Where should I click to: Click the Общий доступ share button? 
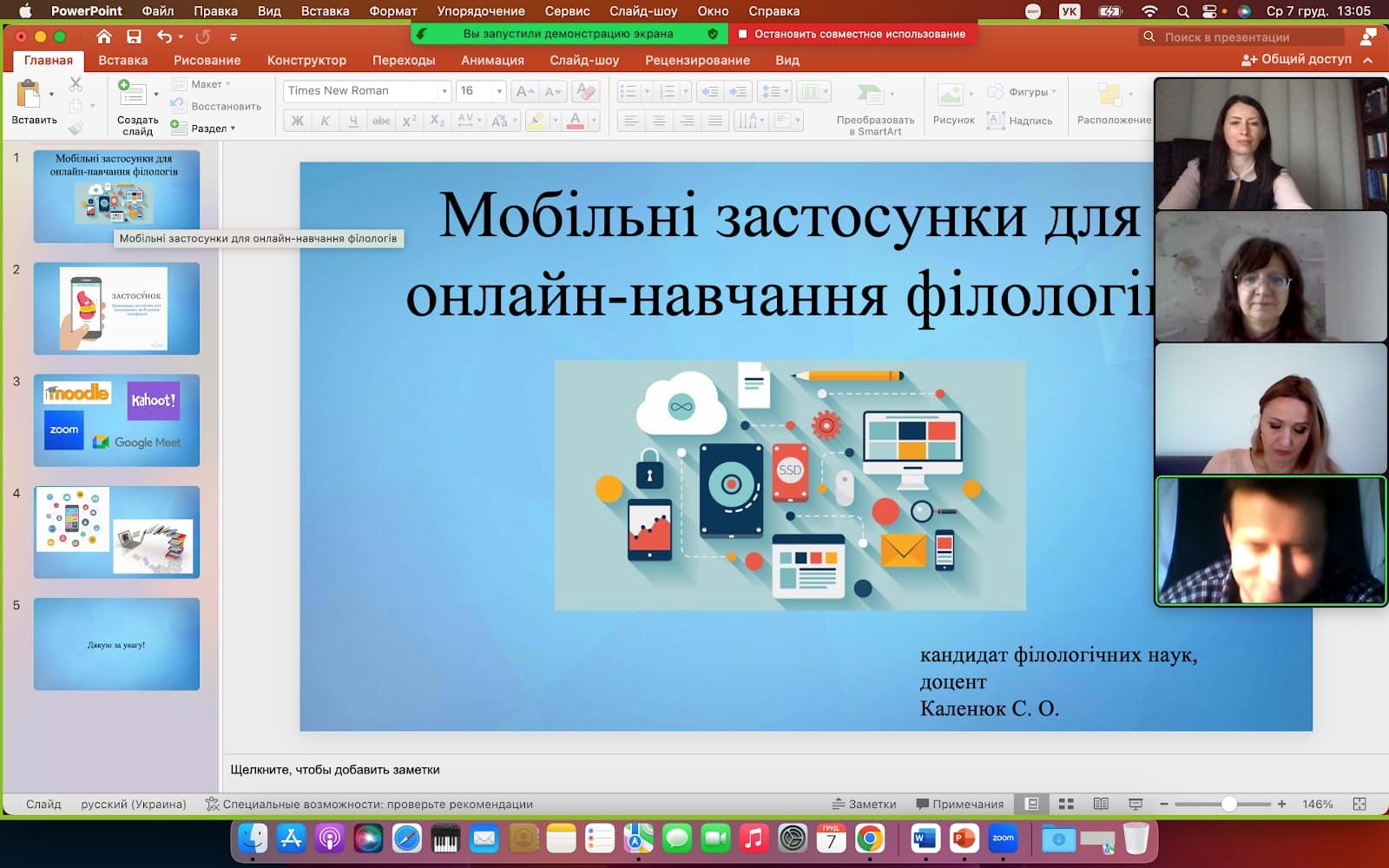[x=1297, y=59]
